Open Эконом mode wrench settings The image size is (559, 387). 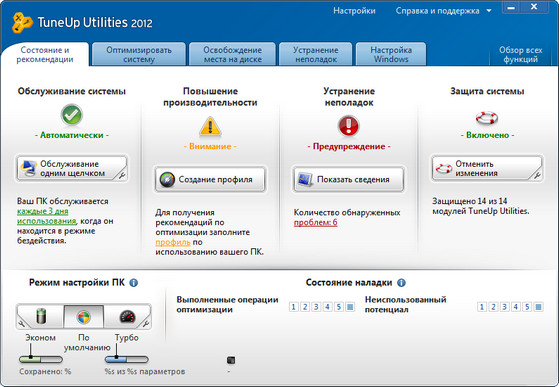(x=21, y=324)
